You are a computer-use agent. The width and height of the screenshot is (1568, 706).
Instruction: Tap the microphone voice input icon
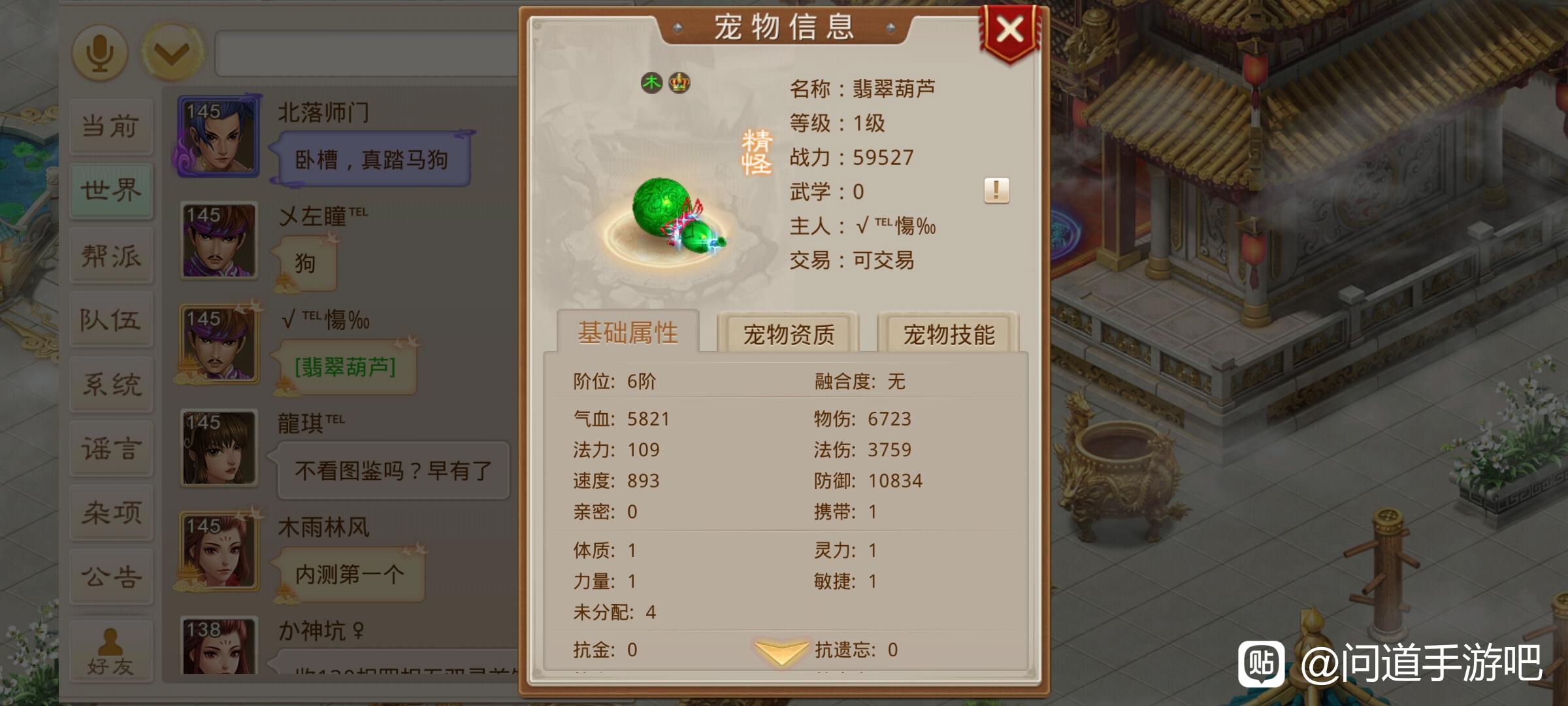click(x=99, y=53)
